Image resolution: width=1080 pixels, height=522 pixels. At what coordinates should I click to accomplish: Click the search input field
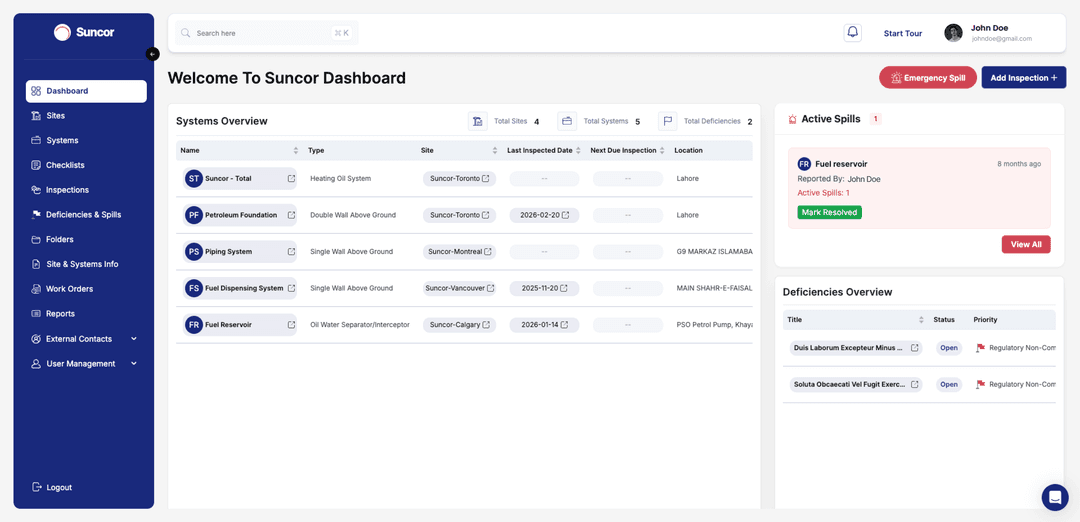(x=267, y=32)
